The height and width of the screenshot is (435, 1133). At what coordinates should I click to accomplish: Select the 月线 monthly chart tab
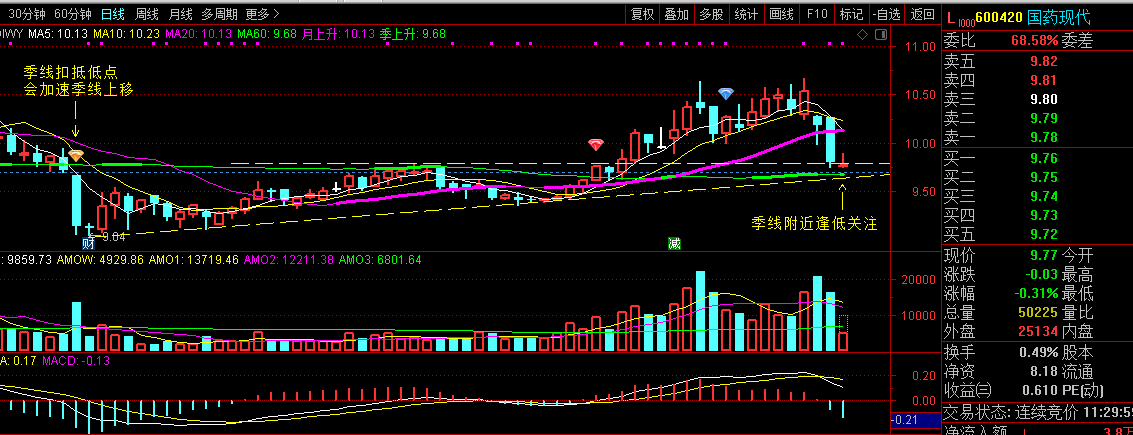point(181,14)
